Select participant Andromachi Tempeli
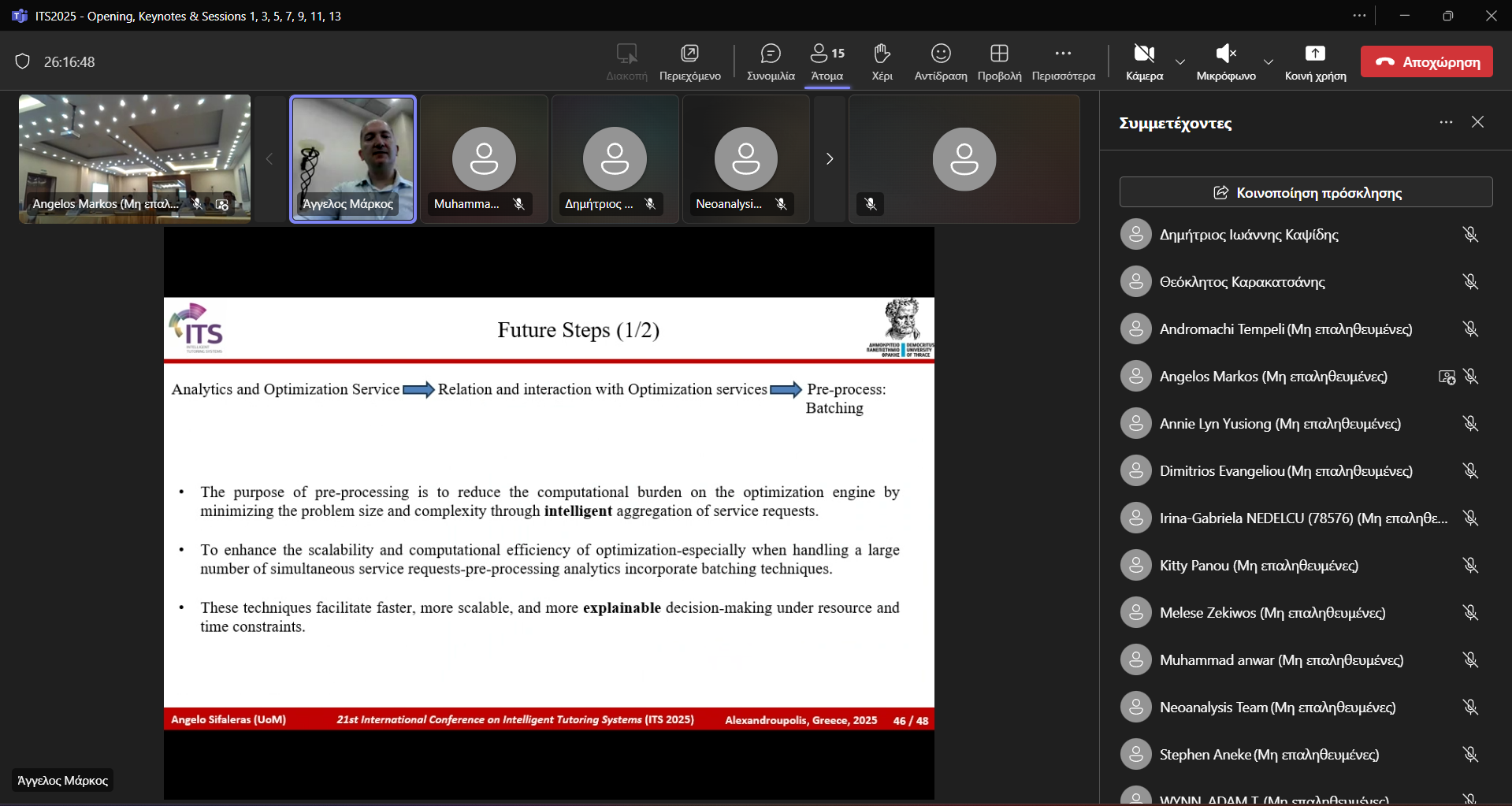 coord(1306,329)
